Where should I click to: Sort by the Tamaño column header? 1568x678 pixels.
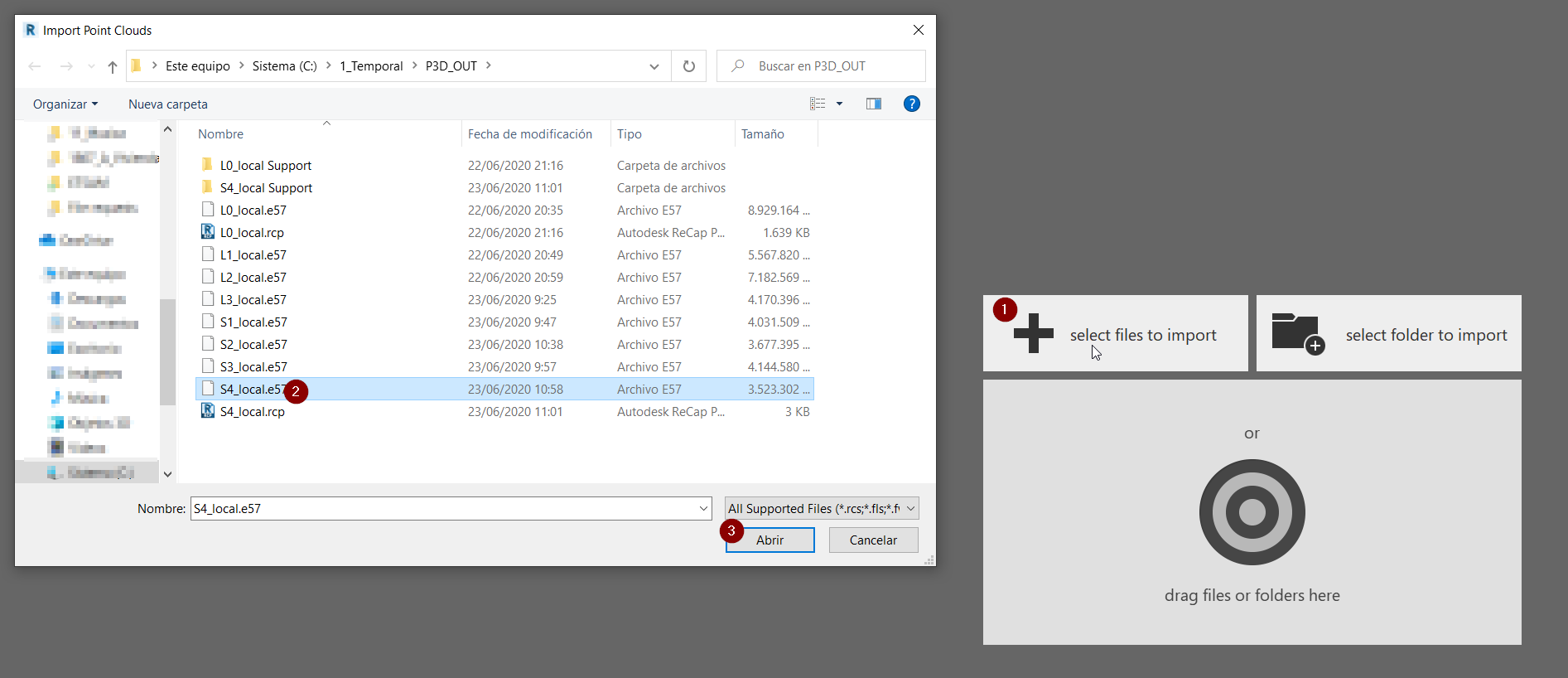(x=763, y=133)
